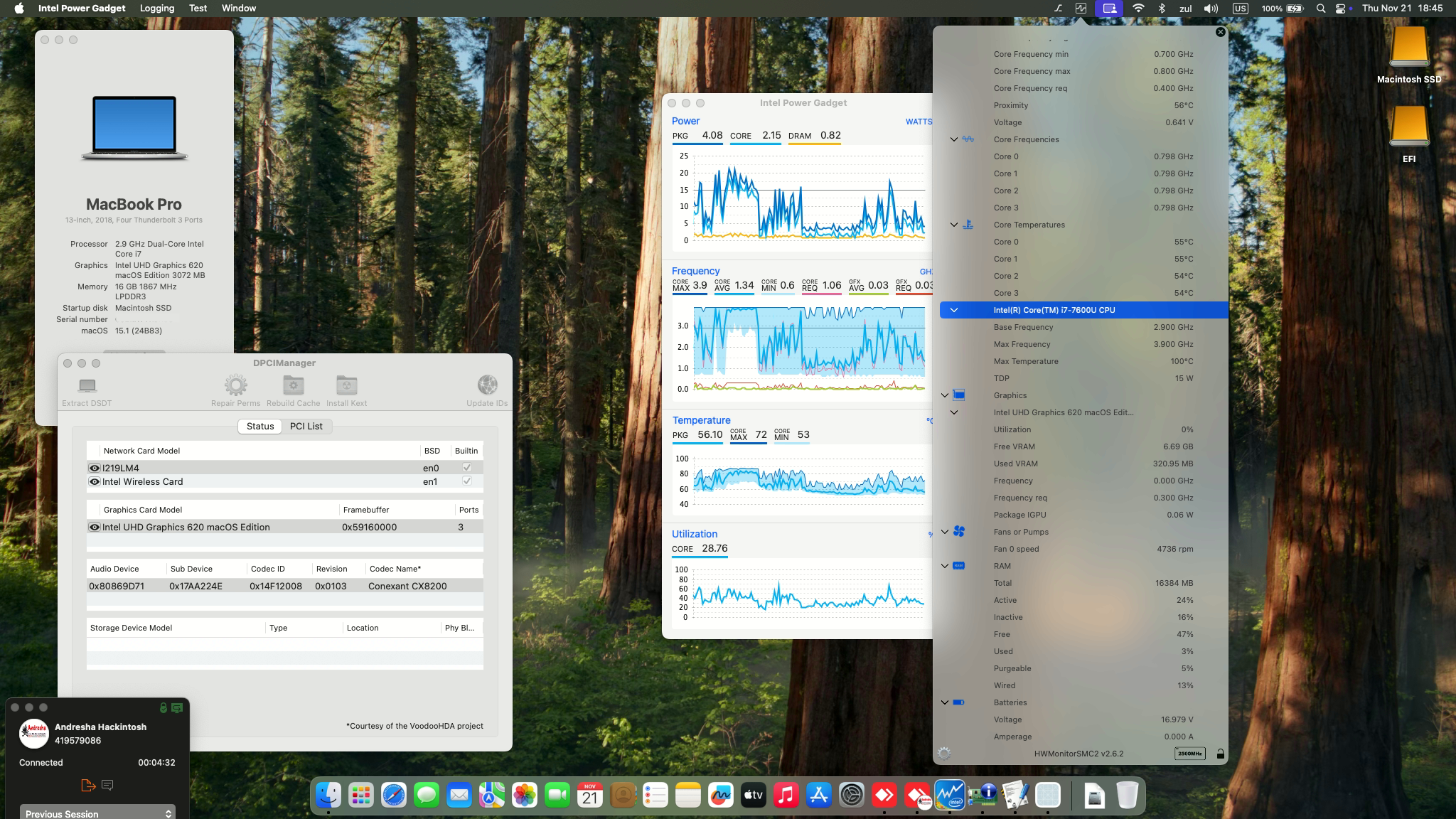This screenshot has width=1456, height=819.
Task: Open the Previous Session dropdown
Action: (x=97, y=813)
